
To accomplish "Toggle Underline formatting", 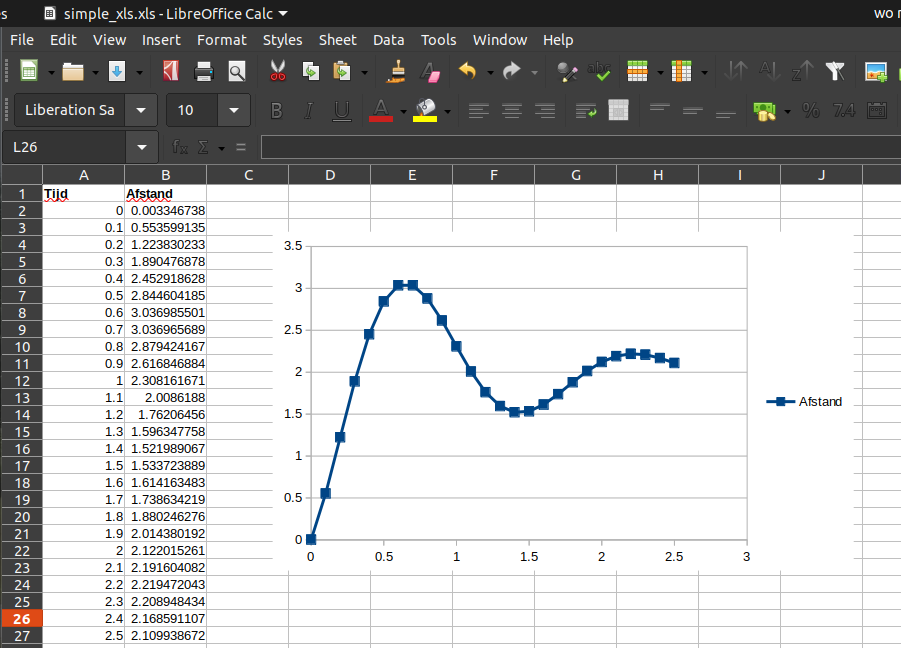I will click(341, 110).
